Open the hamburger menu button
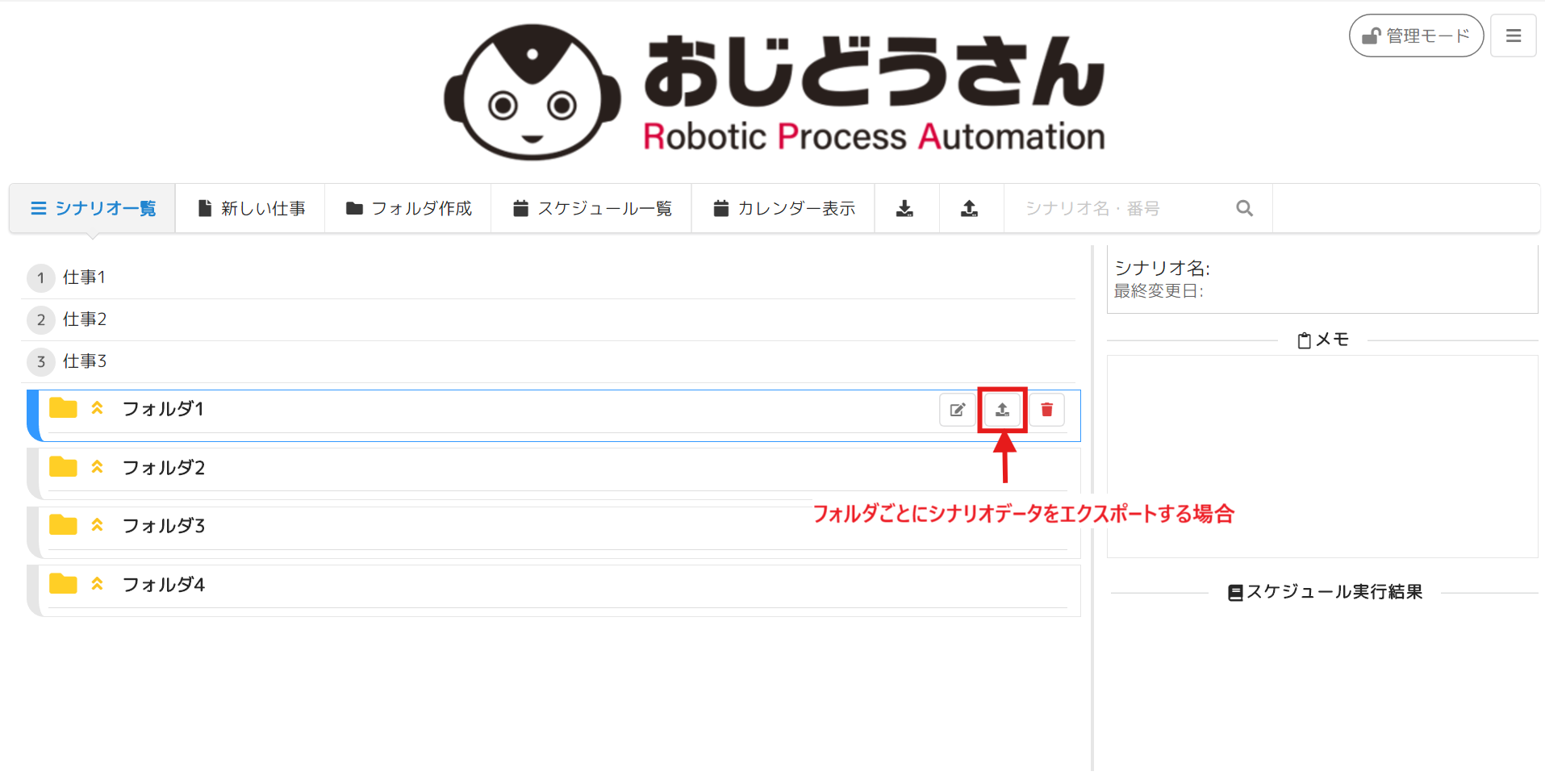 [x=1513, y=35]
